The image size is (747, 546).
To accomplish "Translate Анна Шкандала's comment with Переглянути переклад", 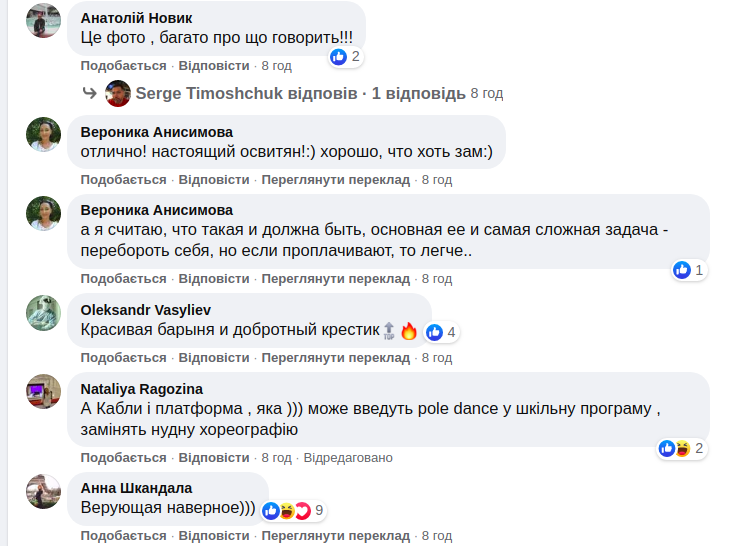I will (x=335, y=536).
